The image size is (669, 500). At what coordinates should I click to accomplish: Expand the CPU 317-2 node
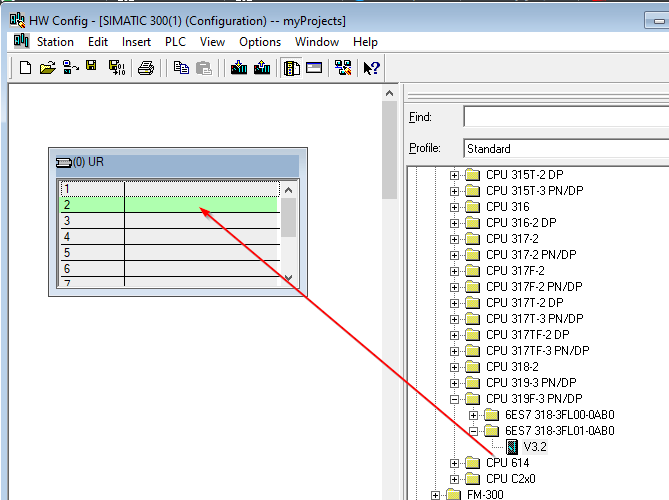[x=454, y=239]
